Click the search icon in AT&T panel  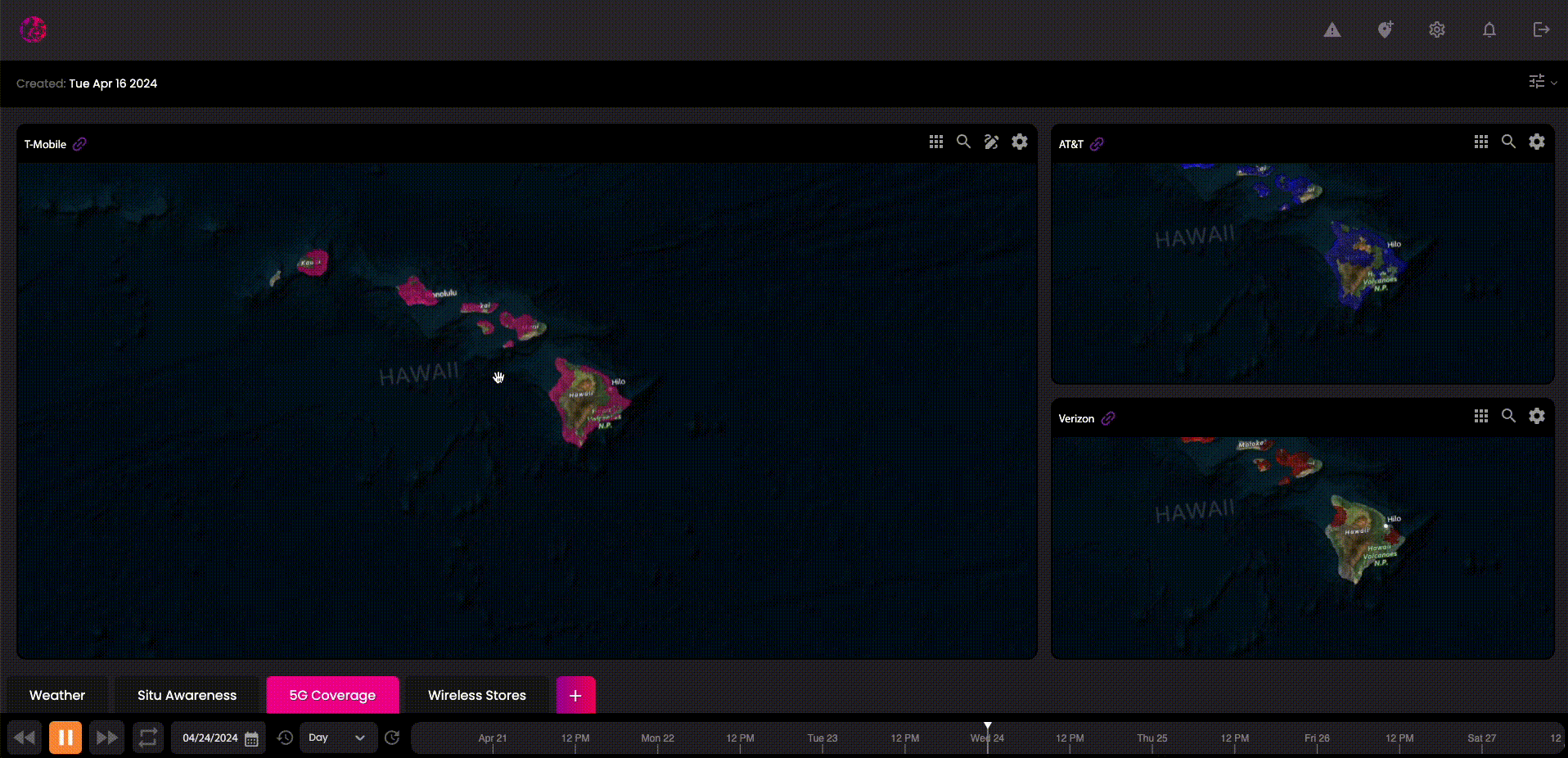point(1509,142)
